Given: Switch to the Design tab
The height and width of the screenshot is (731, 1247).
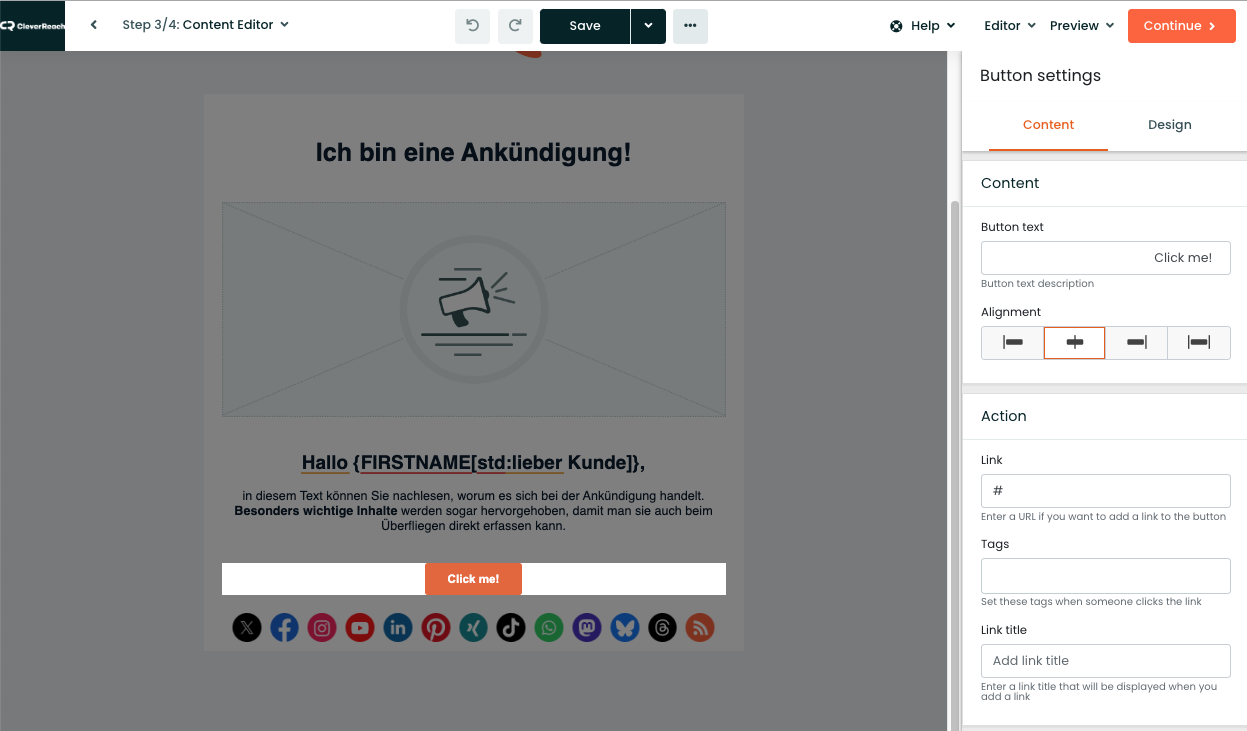Looking at the screenshot, I should point(1169,125).
